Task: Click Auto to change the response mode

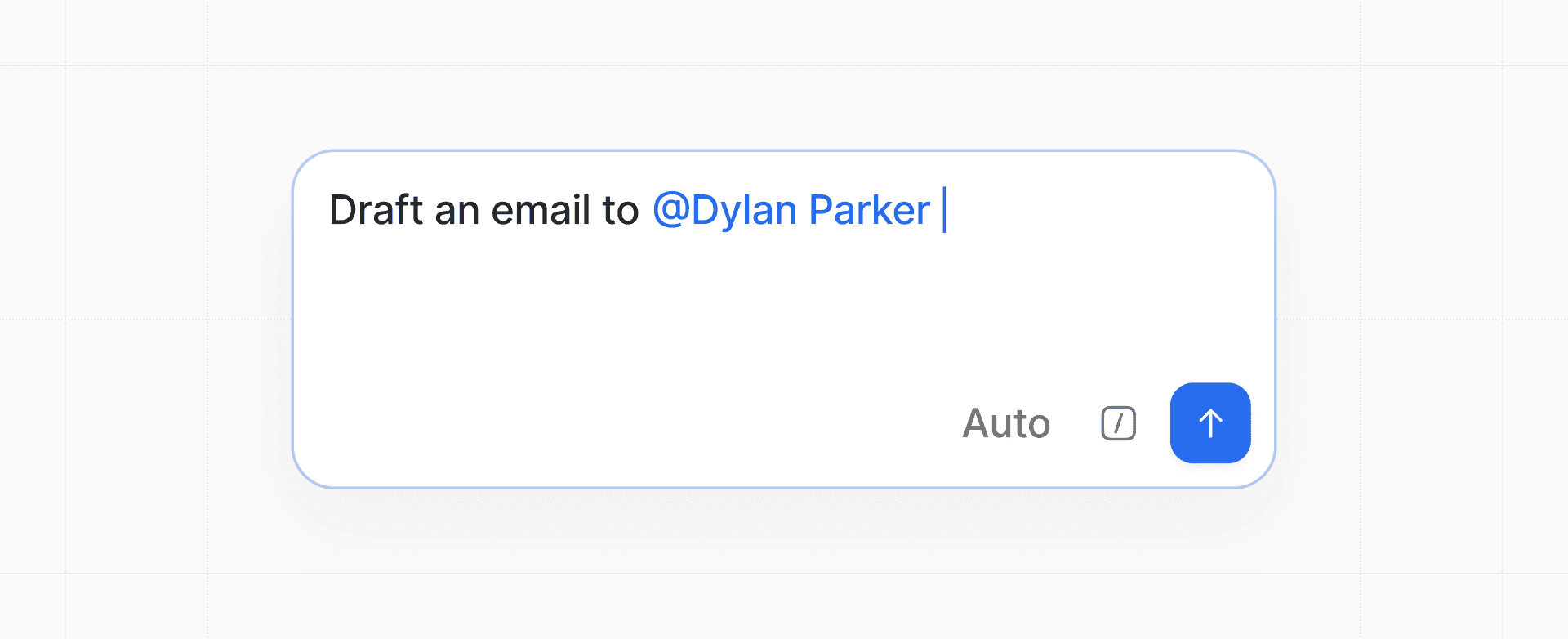Action: pos(1006,423)
